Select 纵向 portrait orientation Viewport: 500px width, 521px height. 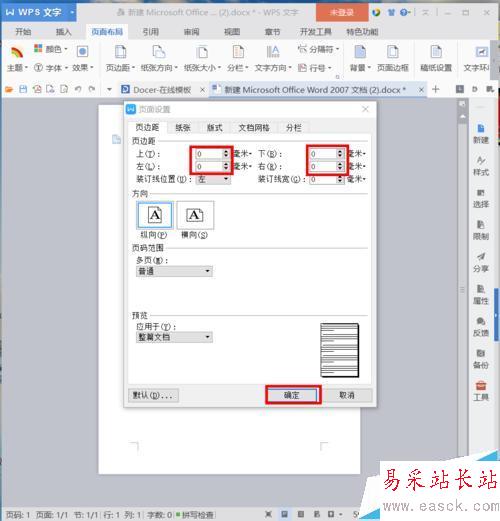[155, 215]
